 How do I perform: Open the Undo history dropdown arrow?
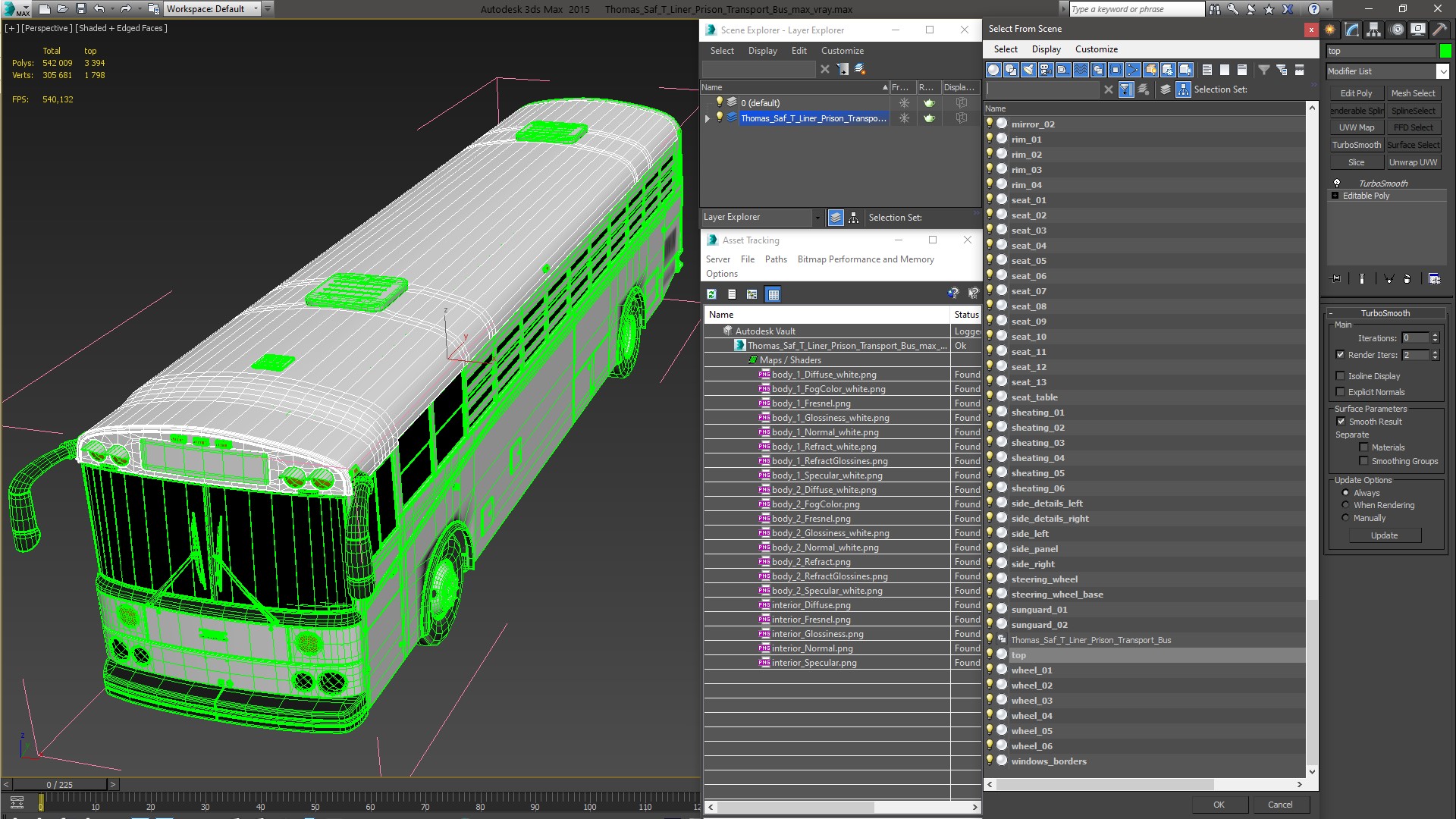112,9
